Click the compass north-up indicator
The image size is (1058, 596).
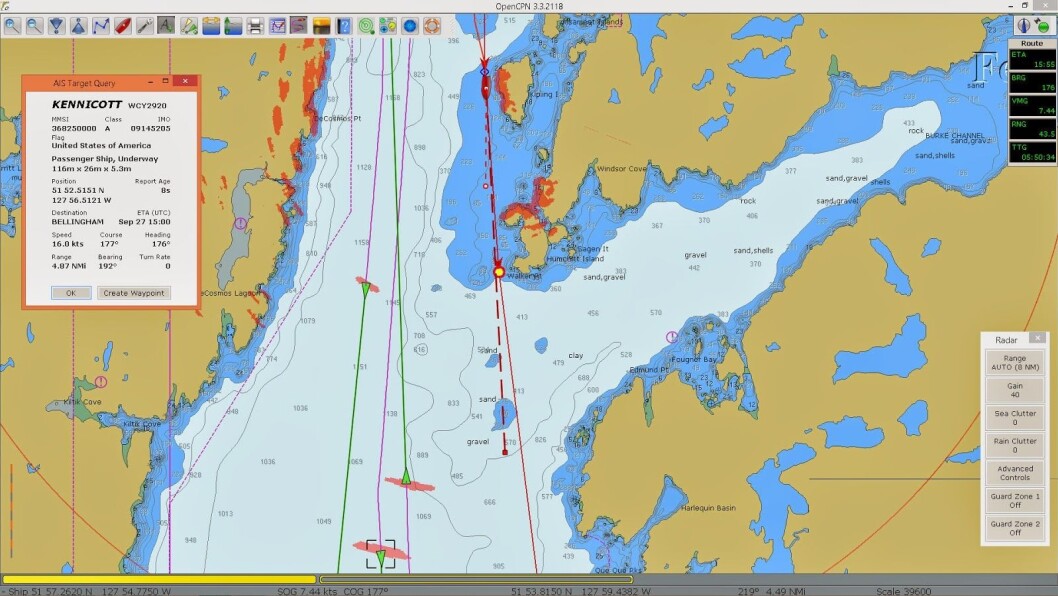point(1024,26)
